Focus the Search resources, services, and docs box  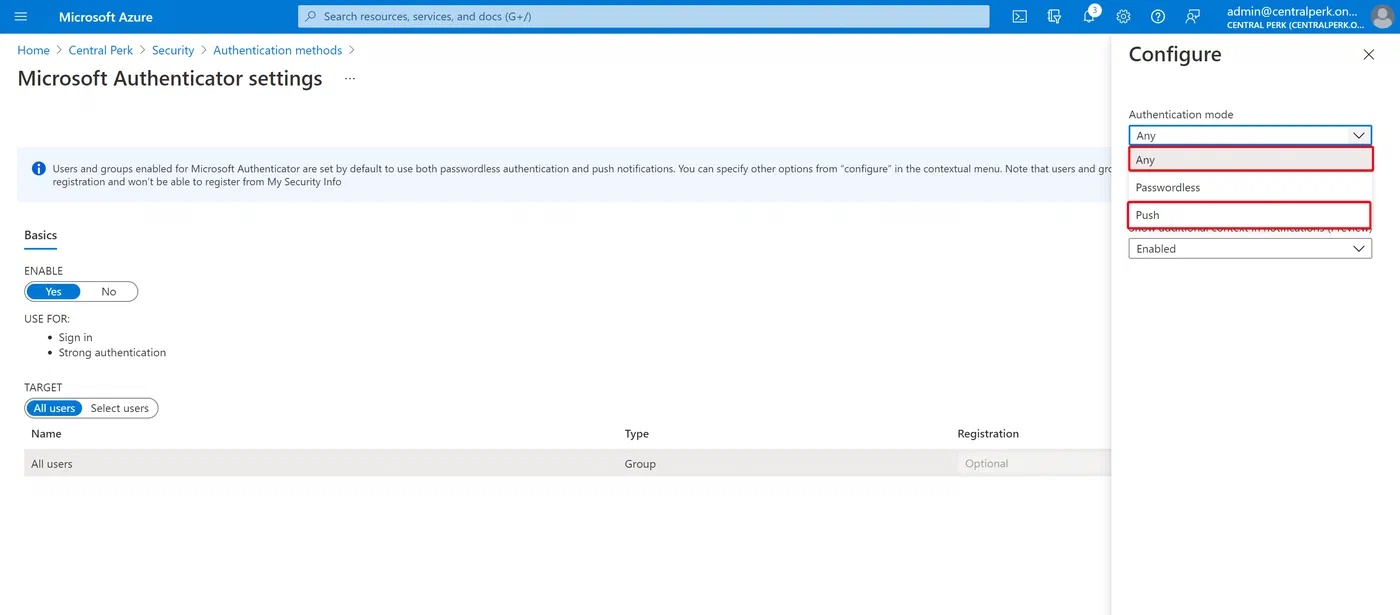tap(643, 17)
